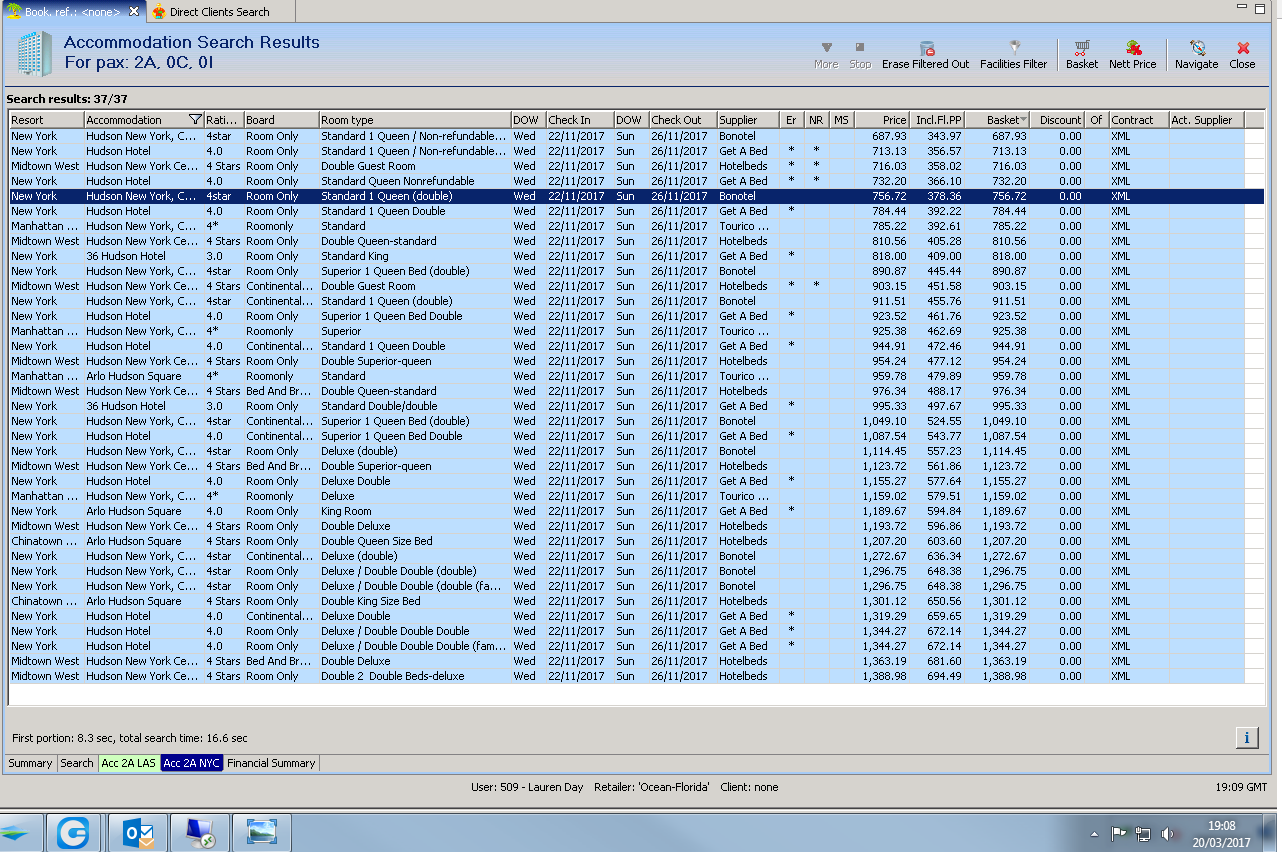Image resolution: width=1282 pixels, height=852 pixels.
Task: Select the Double King Size Bed row
Action: (x=636, y=601)
